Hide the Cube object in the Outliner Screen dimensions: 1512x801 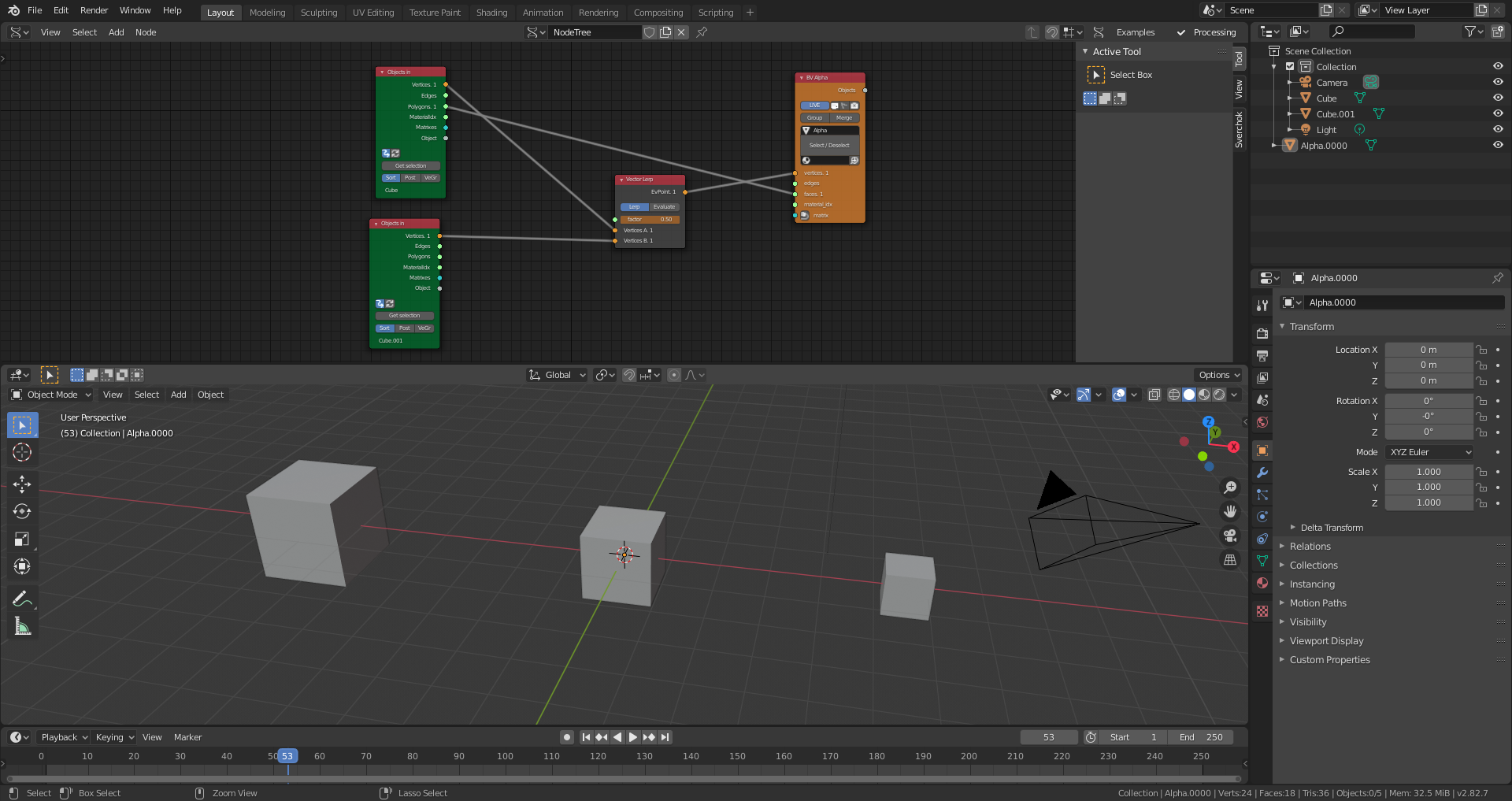[1497, 98]
